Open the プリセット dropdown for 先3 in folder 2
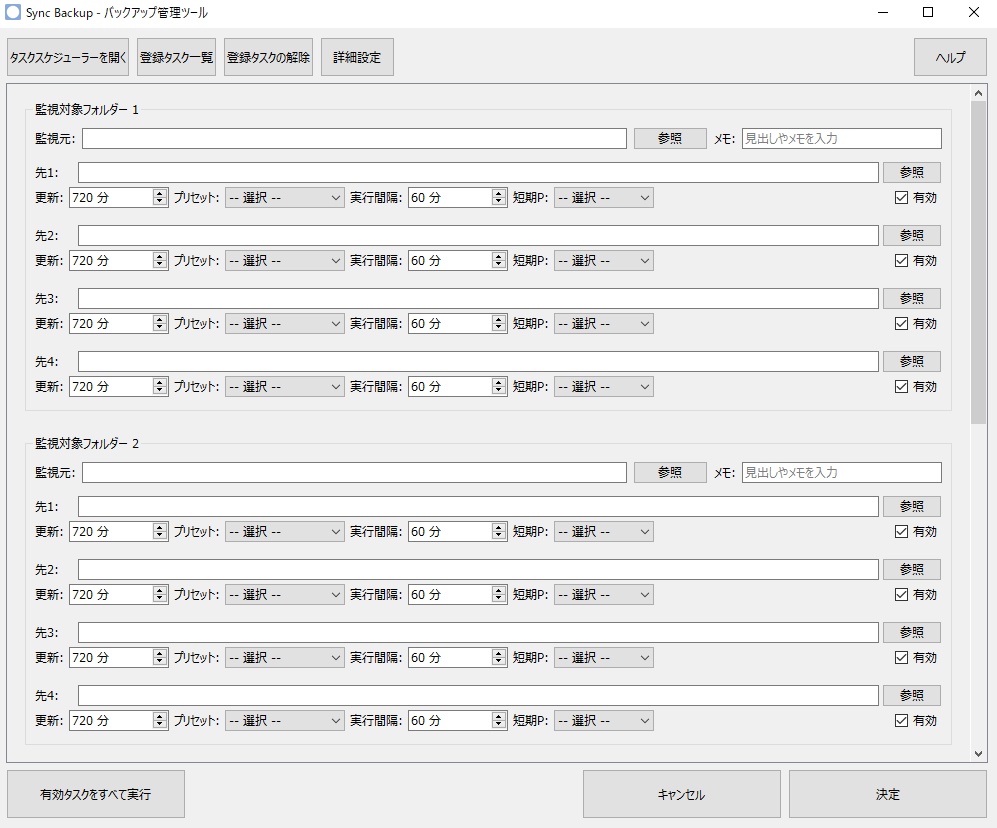The width and height of the screenshot is (997, 828). [283, 657]
